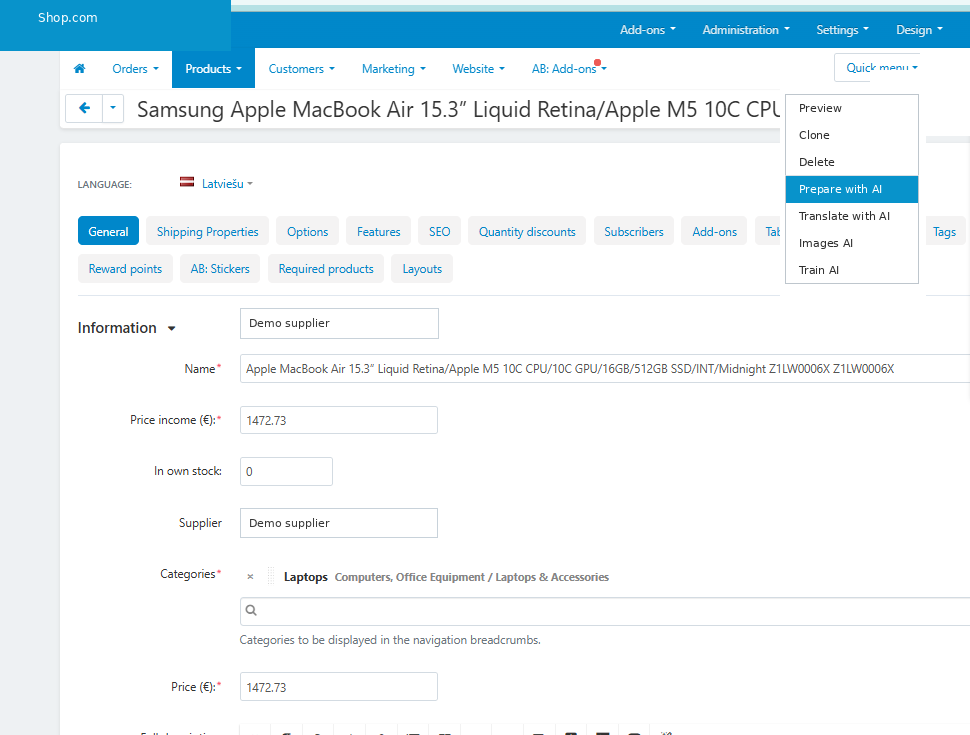970x735 pixels.
Task: Click the category path 'Computers, Office Equipment / Laptops & Accessories'
Action: pos(471,577)
